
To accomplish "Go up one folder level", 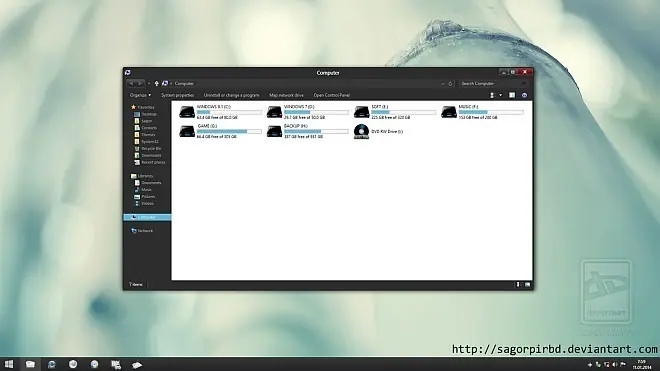I will click(x=157, y=84).
